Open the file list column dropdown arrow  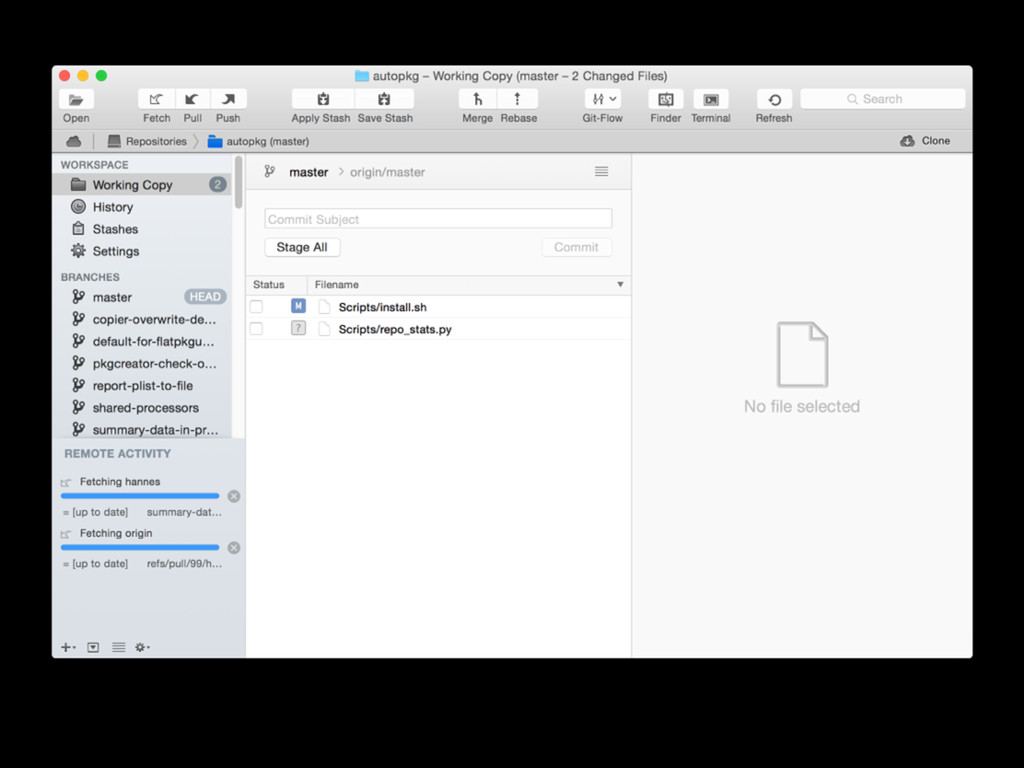620,285
